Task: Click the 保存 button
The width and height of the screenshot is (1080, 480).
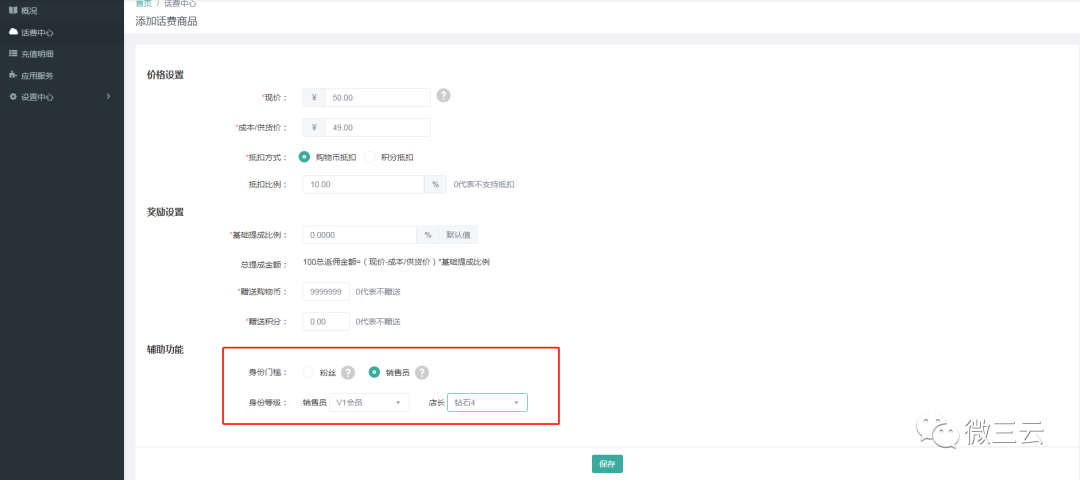Action: 608,464
